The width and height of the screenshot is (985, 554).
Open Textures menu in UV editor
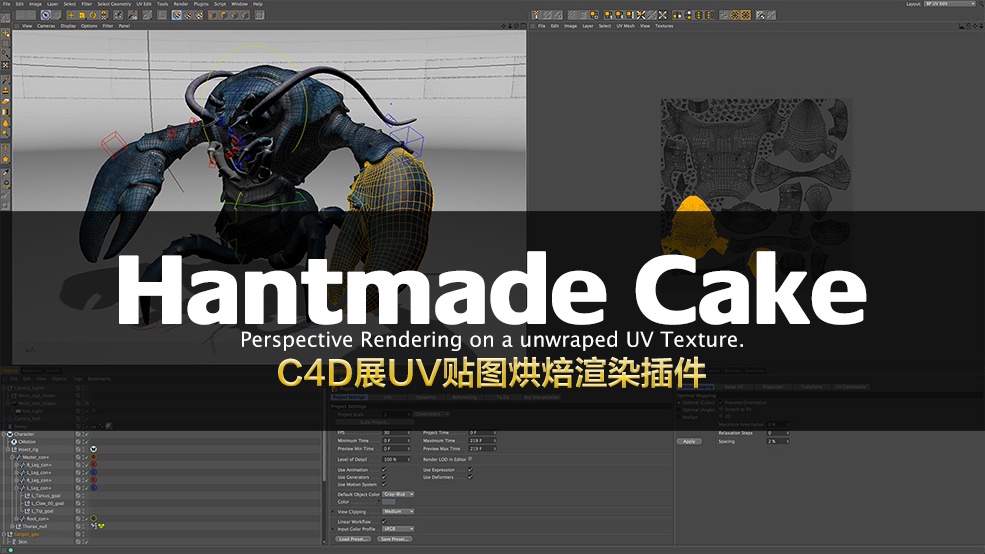(664, 26)
